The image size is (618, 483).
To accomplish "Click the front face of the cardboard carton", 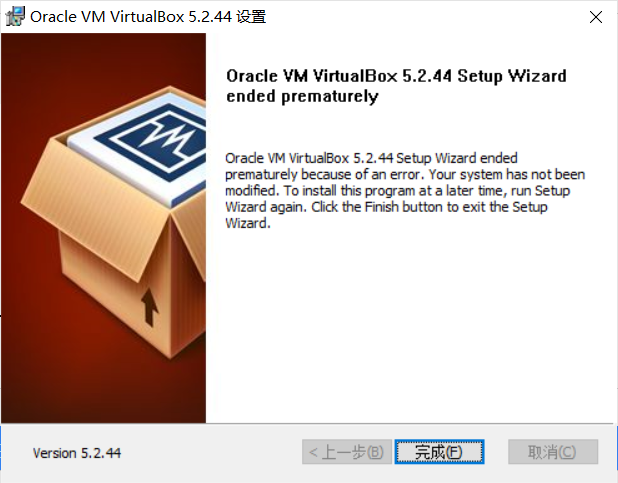I will [x=116, y=294].
